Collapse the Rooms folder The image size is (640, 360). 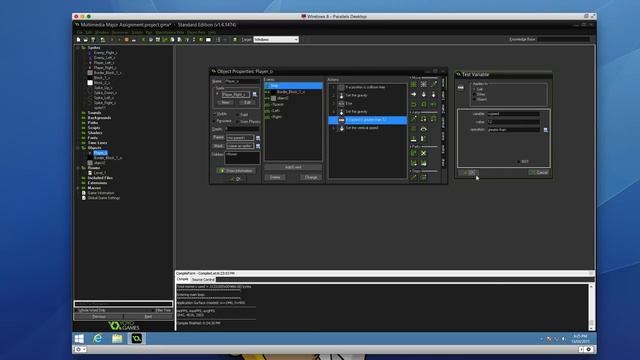click(x=78, y=168)
